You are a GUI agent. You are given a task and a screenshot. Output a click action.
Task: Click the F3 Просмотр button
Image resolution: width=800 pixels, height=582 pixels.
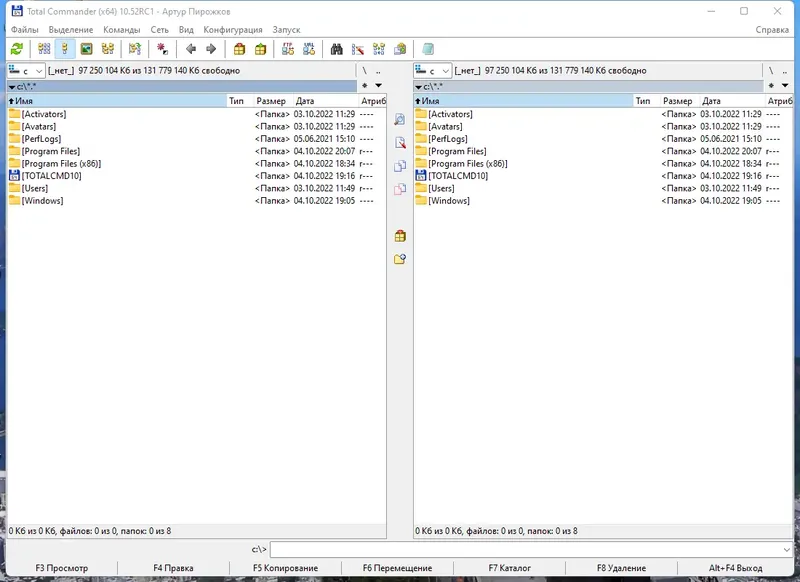62,568
